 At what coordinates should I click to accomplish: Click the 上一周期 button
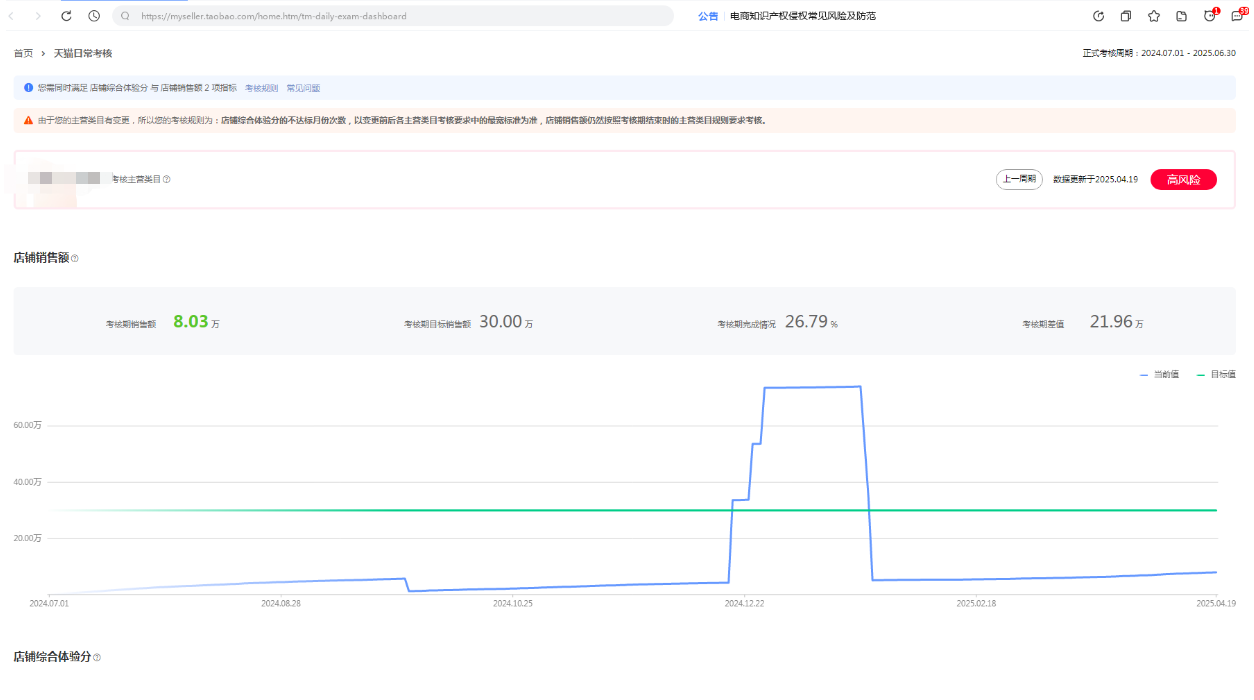click(x=1019, y=180)
